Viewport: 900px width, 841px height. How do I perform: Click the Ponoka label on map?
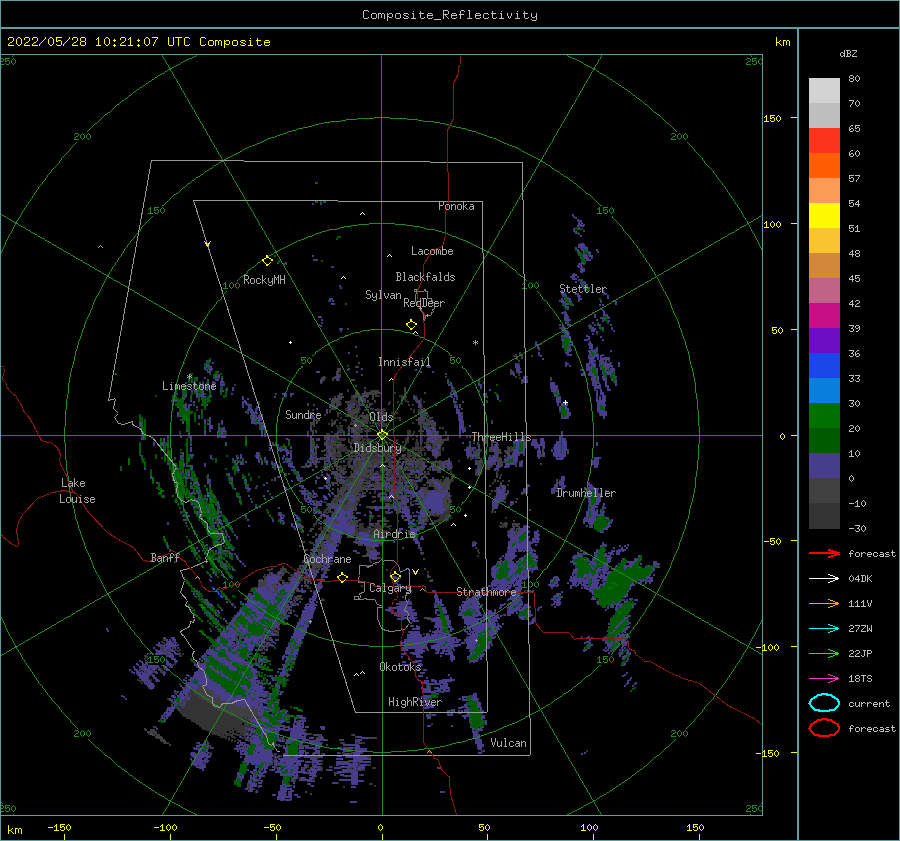[456, 206]
